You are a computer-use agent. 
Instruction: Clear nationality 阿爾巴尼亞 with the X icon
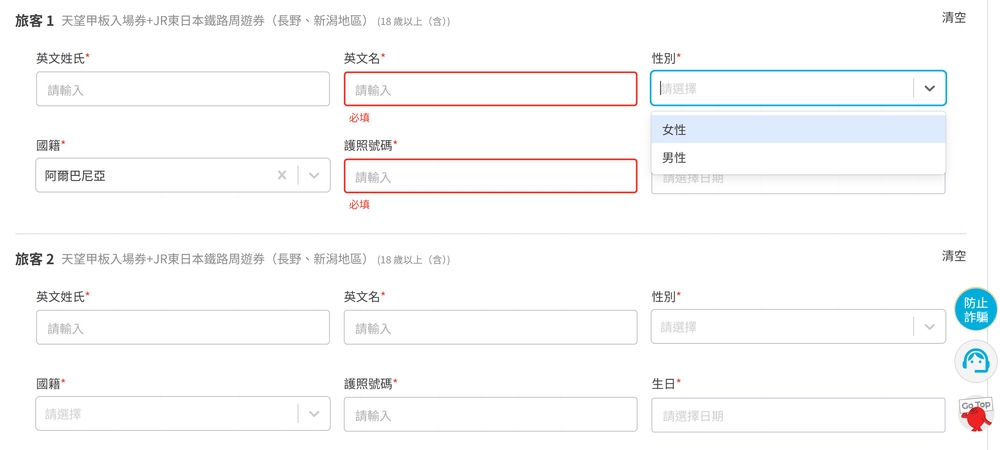pos(282,175)
